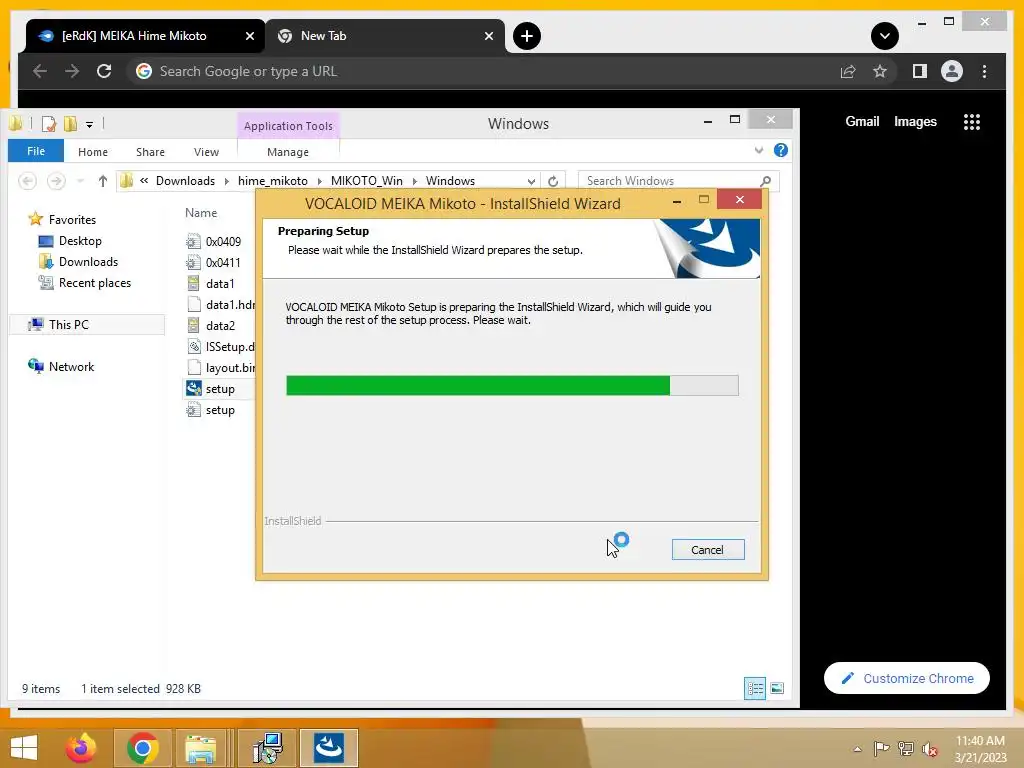Select the 0x0409 file

pos(214,242)
